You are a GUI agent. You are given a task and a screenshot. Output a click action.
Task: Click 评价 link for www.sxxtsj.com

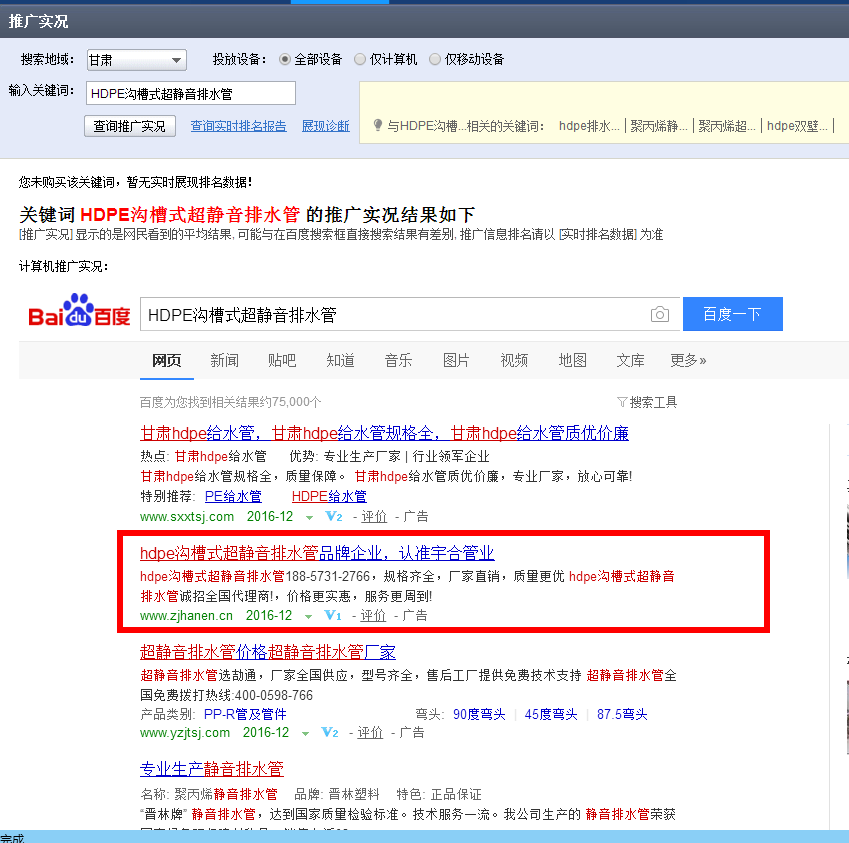[374, 517]
